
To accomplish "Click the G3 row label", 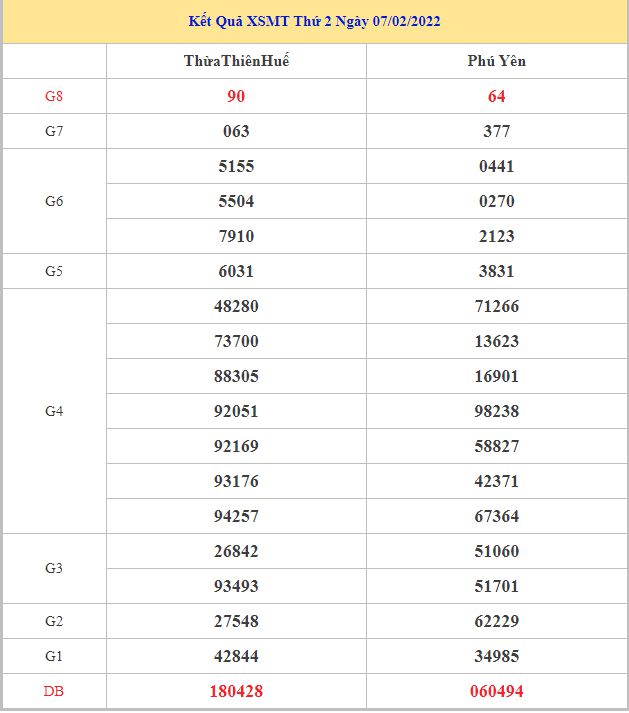I will 54,568.
